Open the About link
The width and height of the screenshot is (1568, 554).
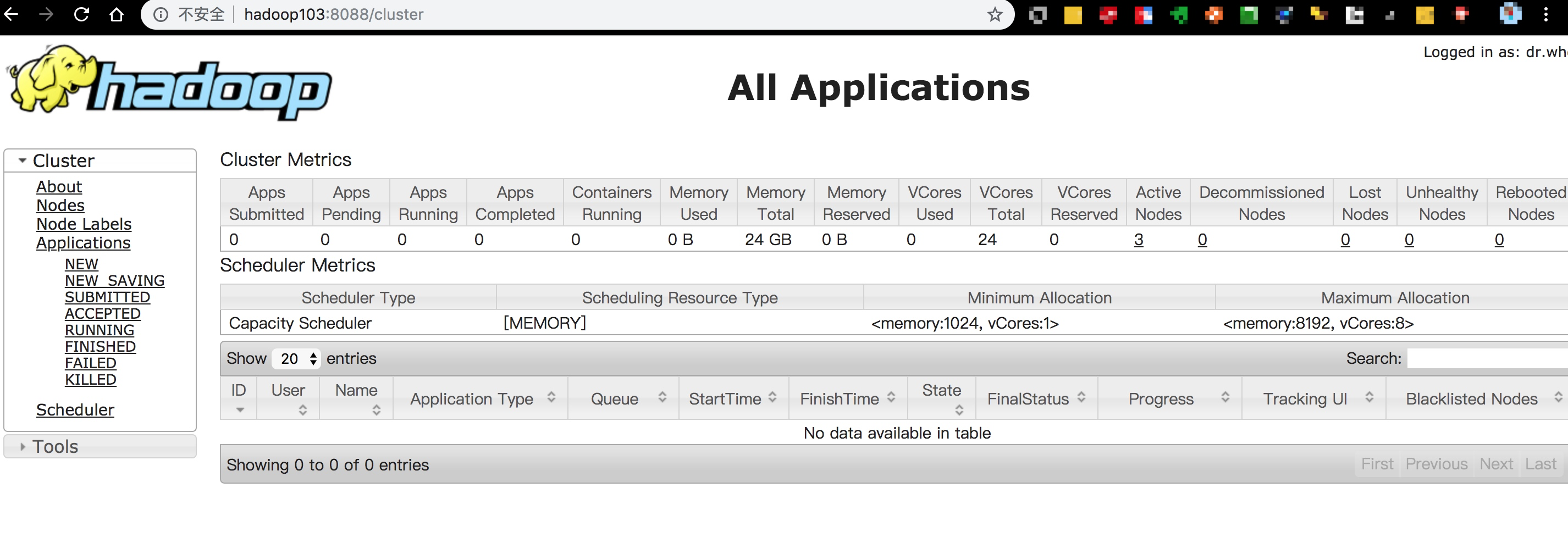[x=58, y=186]
